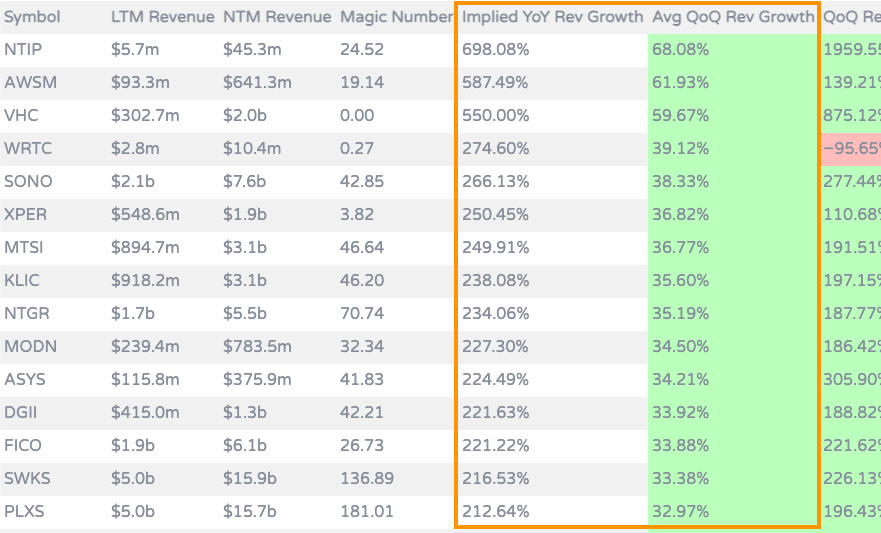Click Implied YoY growth 274.60%
This screenshot has height=533, width=881.
coord(496,149)
